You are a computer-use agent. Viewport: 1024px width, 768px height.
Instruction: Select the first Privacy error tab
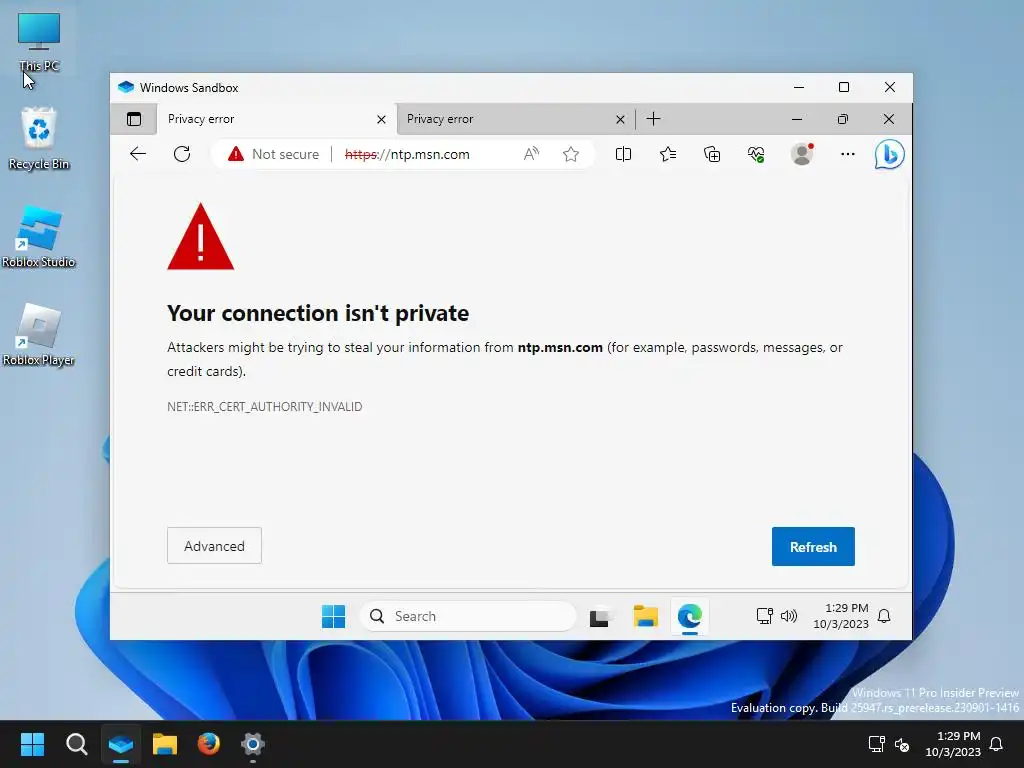(276, 119)
